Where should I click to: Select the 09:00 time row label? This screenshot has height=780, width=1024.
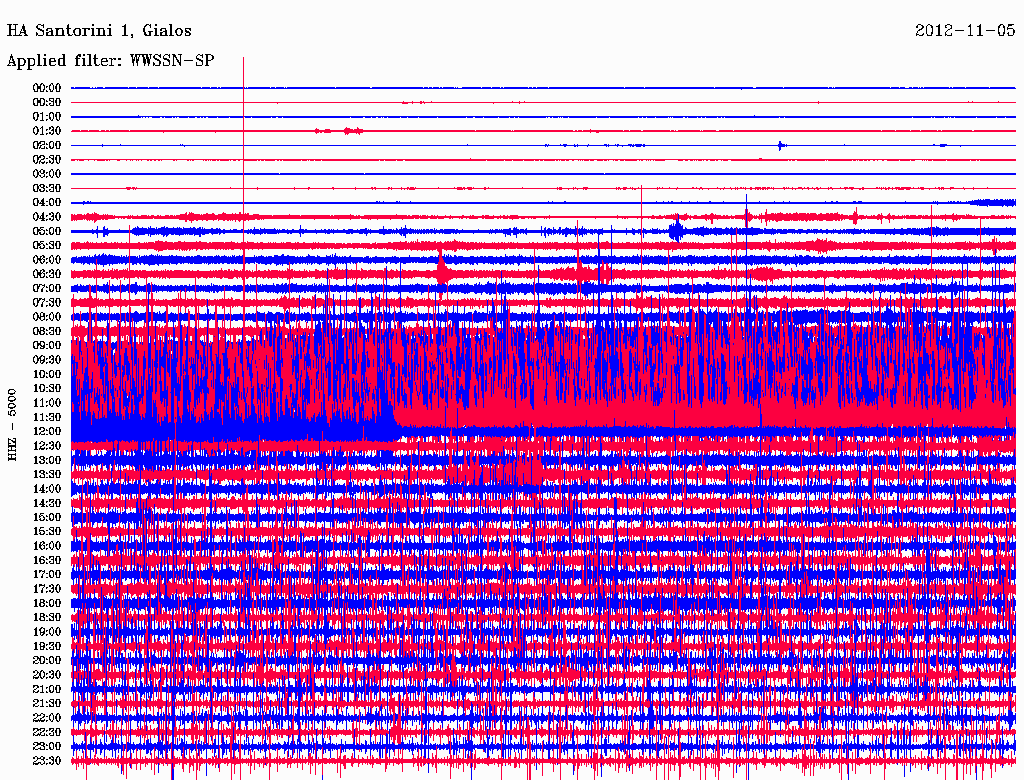pos(47,346)
